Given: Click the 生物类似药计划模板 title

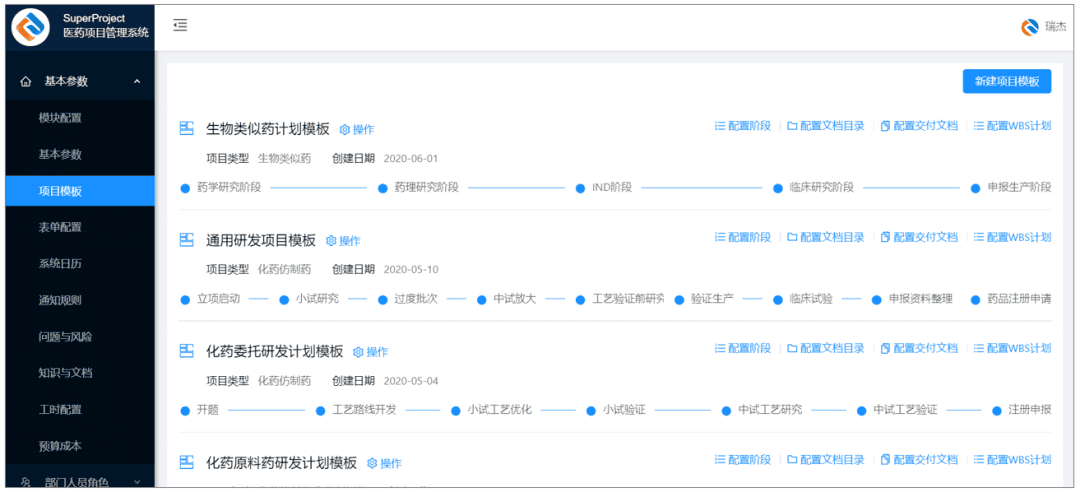Looking at the screenshot, I should [x=268, y=129].
